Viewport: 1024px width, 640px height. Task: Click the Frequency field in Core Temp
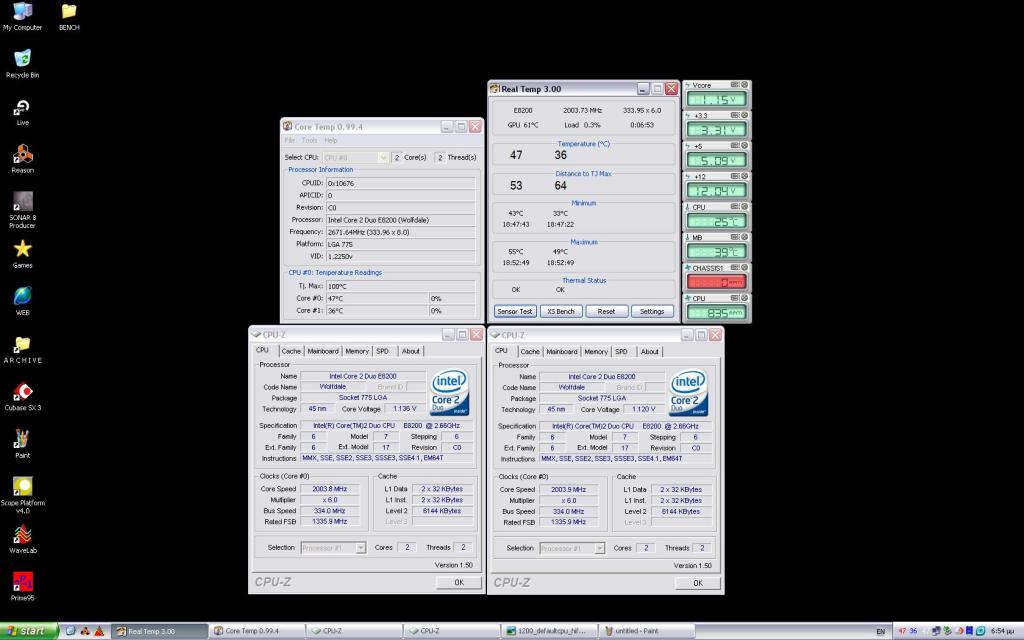[400, 232]
